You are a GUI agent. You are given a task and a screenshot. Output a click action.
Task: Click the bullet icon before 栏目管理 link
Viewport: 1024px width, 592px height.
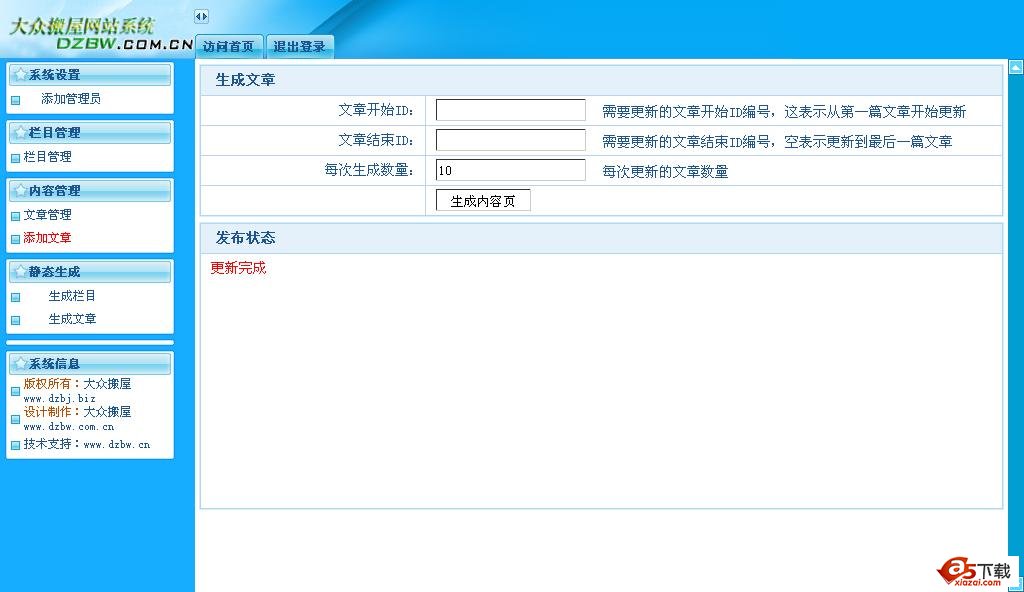tap(16, 158)
